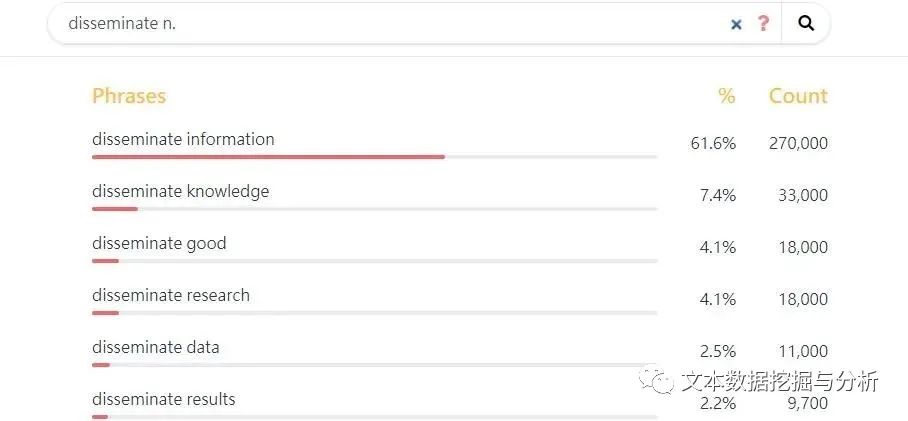Click the red bar under 'disseminate information'
This screenshot has width=908, height=421.
[x=268, y=157]
